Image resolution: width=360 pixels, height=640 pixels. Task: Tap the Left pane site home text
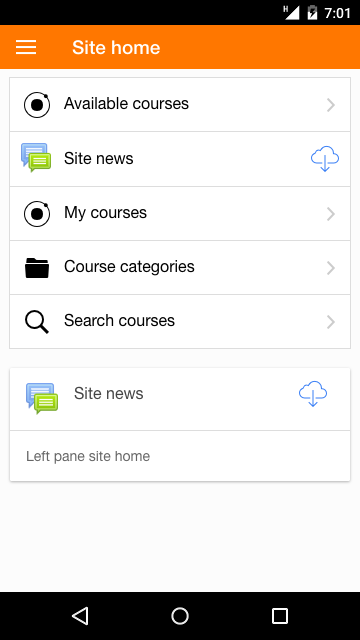click(88, 456)
